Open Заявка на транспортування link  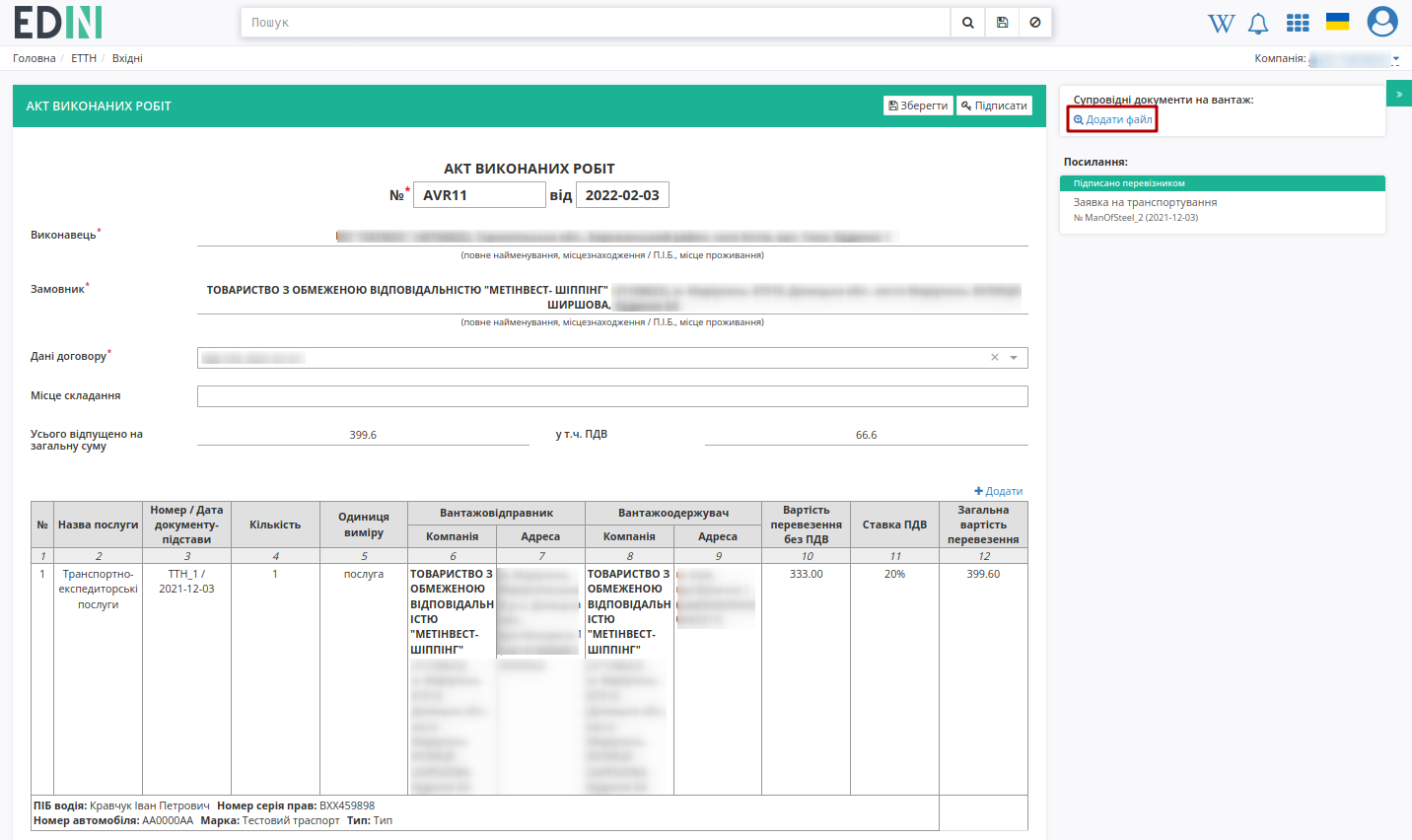pos(1145,202)
